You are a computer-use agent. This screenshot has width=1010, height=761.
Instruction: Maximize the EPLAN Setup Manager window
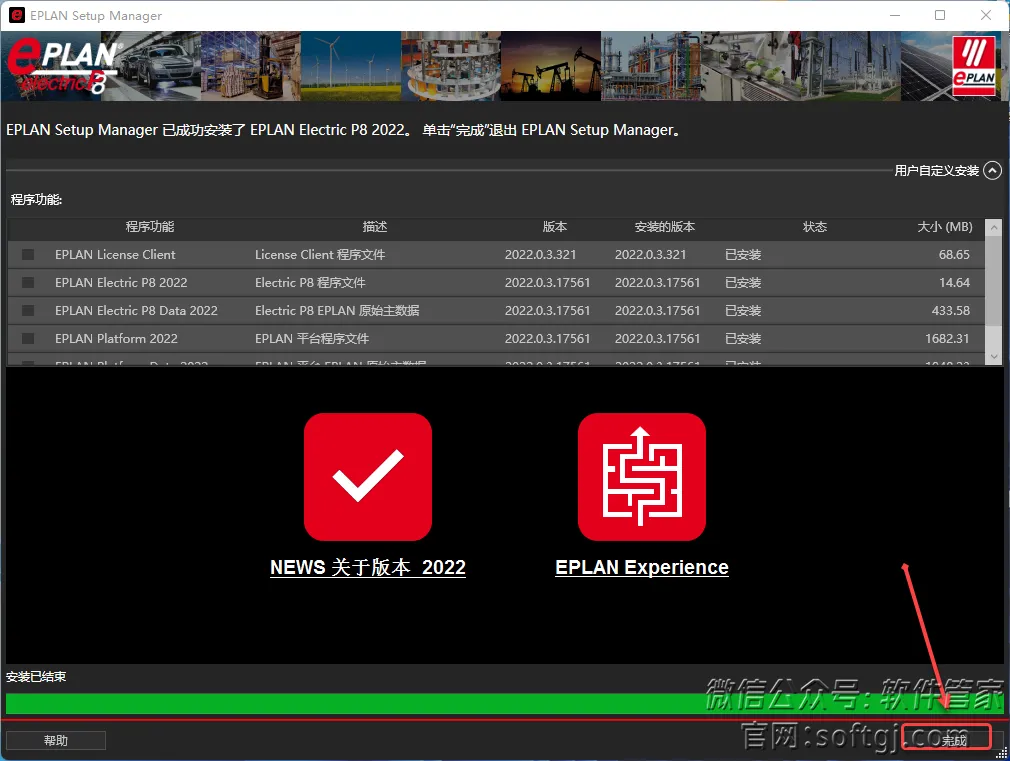(940, 16)
